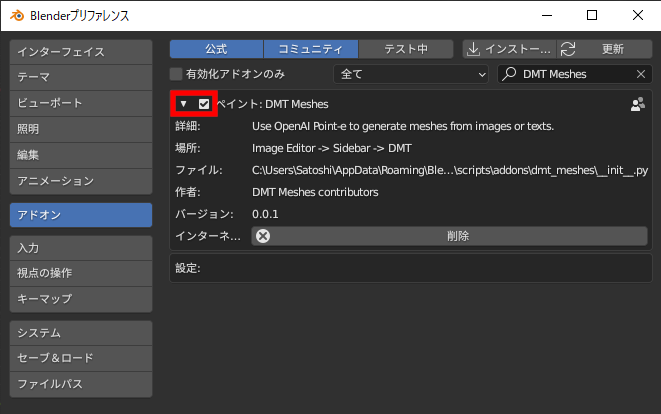Image resolution: width=661 pixels, height=414 pixels.
Task: Click the 更新 refresh button
Action: [602, 49]
